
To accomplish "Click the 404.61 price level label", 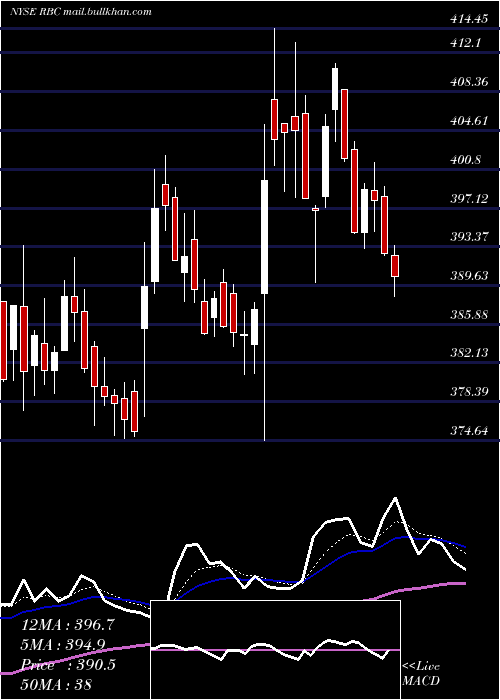I will pos(469,121).
